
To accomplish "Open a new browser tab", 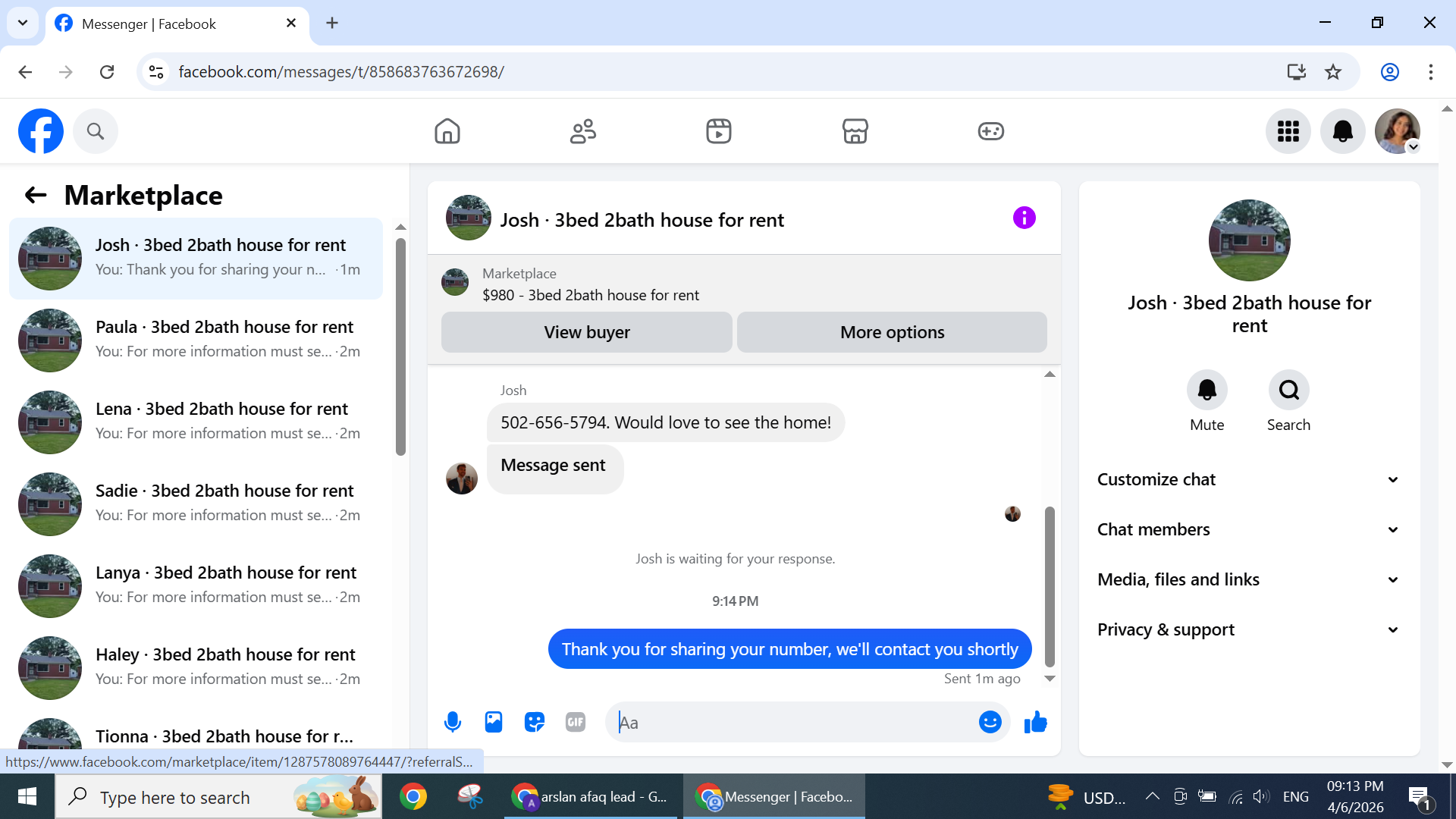I will click(x=332, y=23).
